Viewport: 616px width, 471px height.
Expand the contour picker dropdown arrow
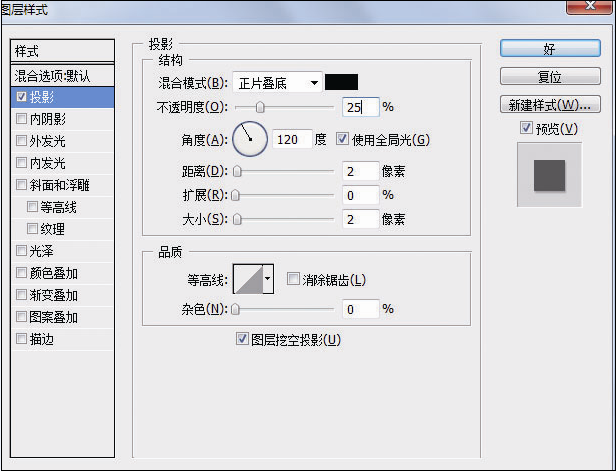[268, 280]
